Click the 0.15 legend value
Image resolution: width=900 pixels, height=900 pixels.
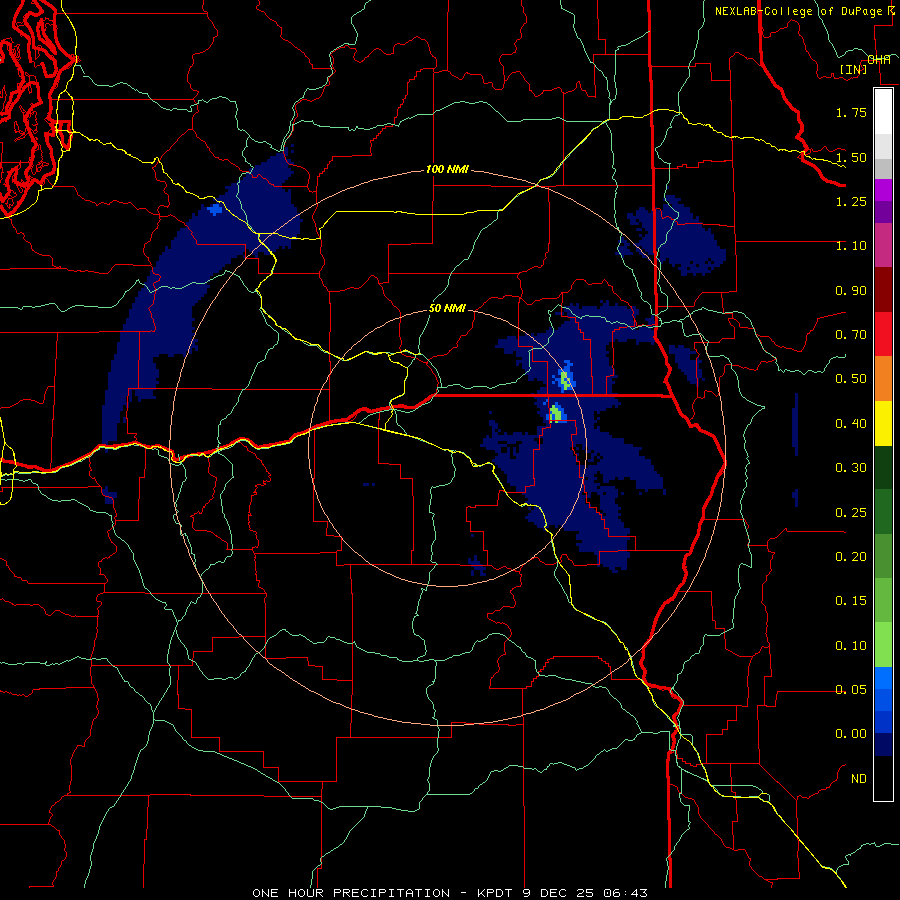tap(851, 601)
